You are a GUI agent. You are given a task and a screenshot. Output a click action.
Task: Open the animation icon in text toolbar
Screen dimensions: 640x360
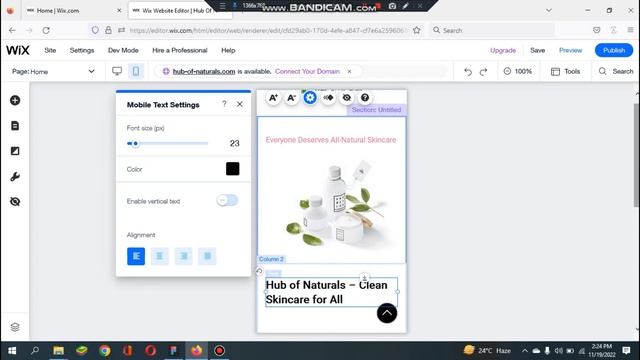(x=328, y=98)
